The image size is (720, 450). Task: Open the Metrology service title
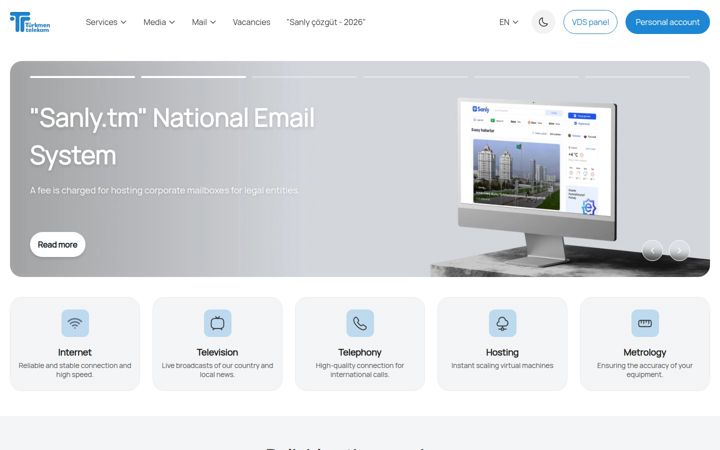pyautogui.click(x=645, y=352)
